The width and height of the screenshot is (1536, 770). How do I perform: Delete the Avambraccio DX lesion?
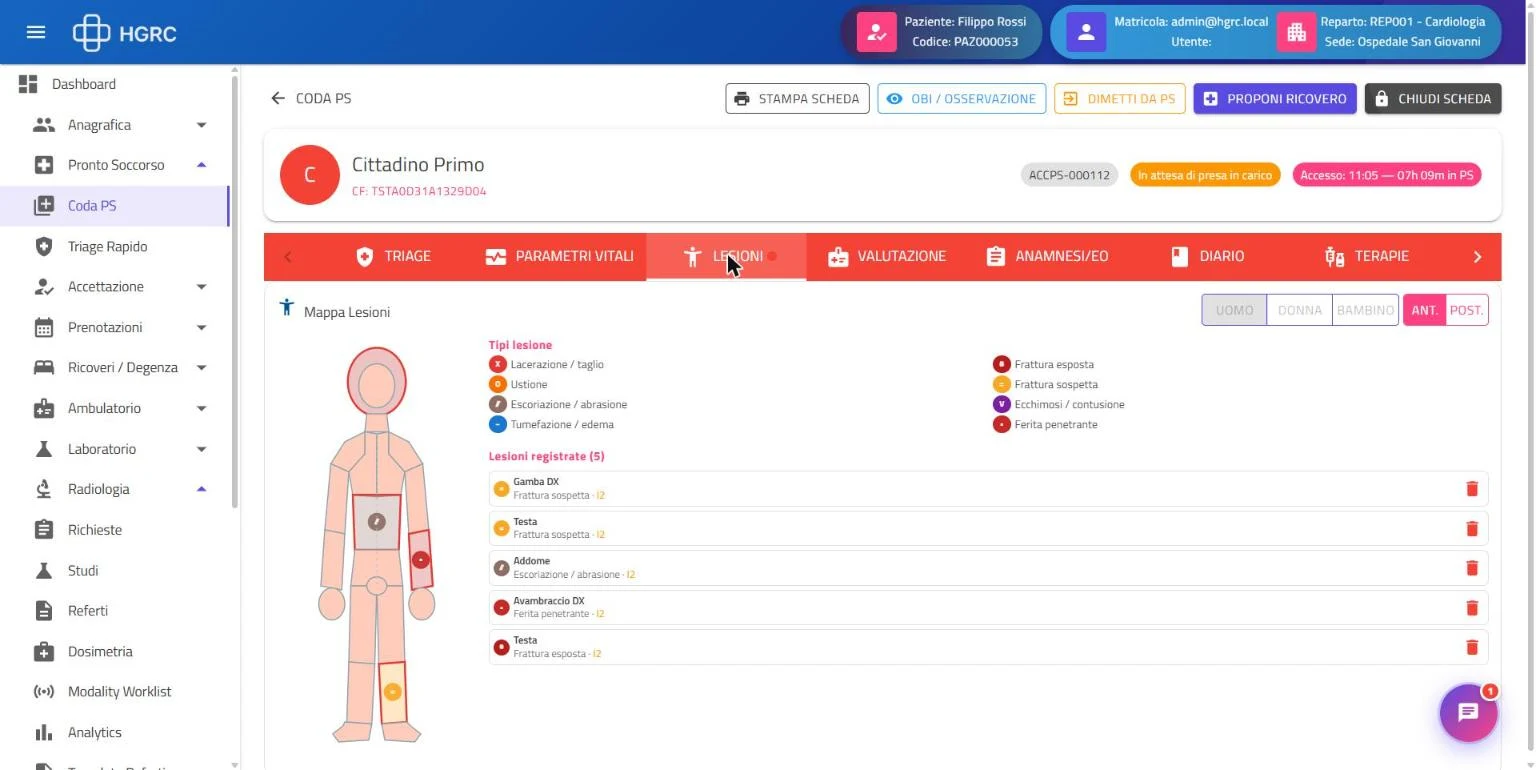[x=1471, y=607]
